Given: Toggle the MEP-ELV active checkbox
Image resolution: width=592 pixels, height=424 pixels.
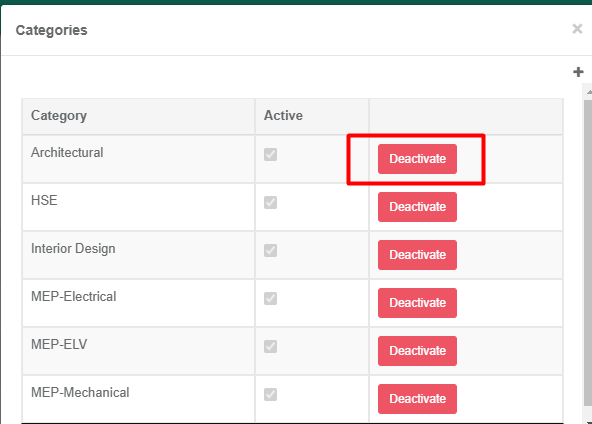Looking at the screenshot, I should (270, 346).
